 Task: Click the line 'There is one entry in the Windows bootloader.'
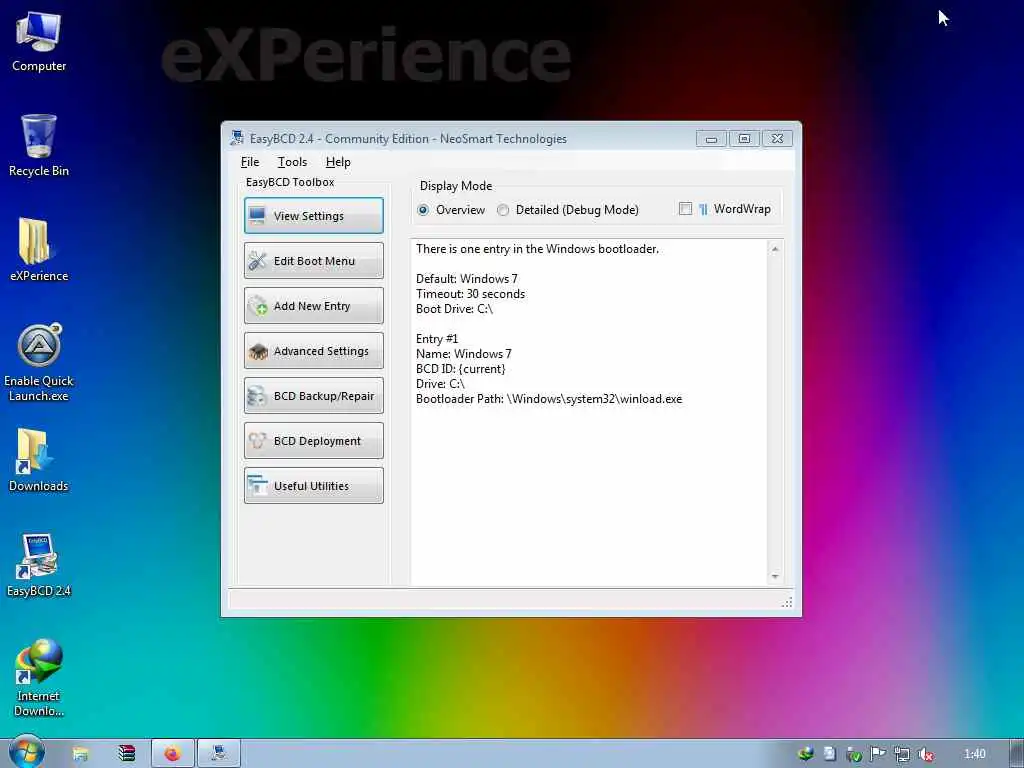coord(537,249)
